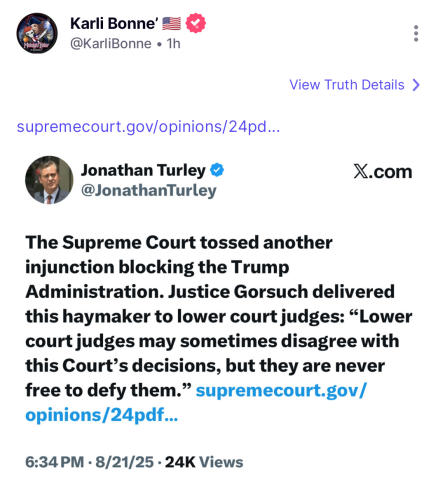
Task: Click the 24K Views count
Action: [x=204, y=462]
